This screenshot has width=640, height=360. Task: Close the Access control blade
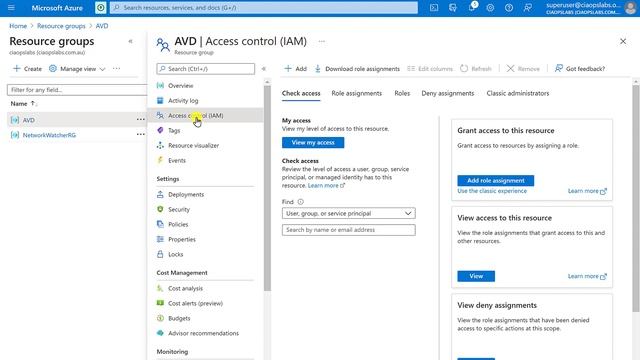click(623, 41)
